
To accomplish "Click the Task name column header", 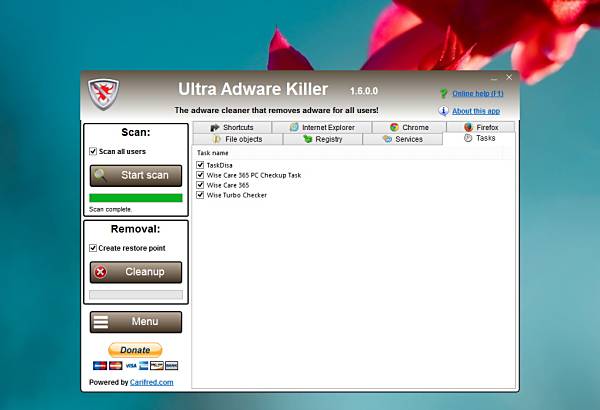I will (x=212, y=153).
